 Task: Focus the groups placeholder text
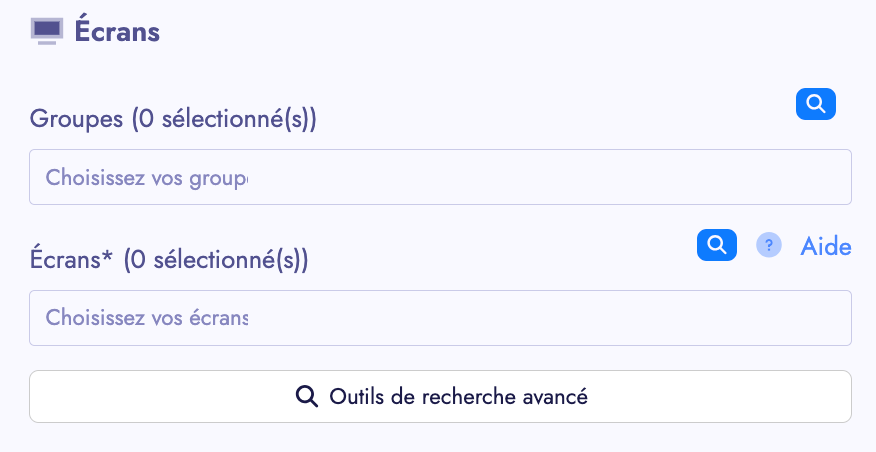(147, 178)
